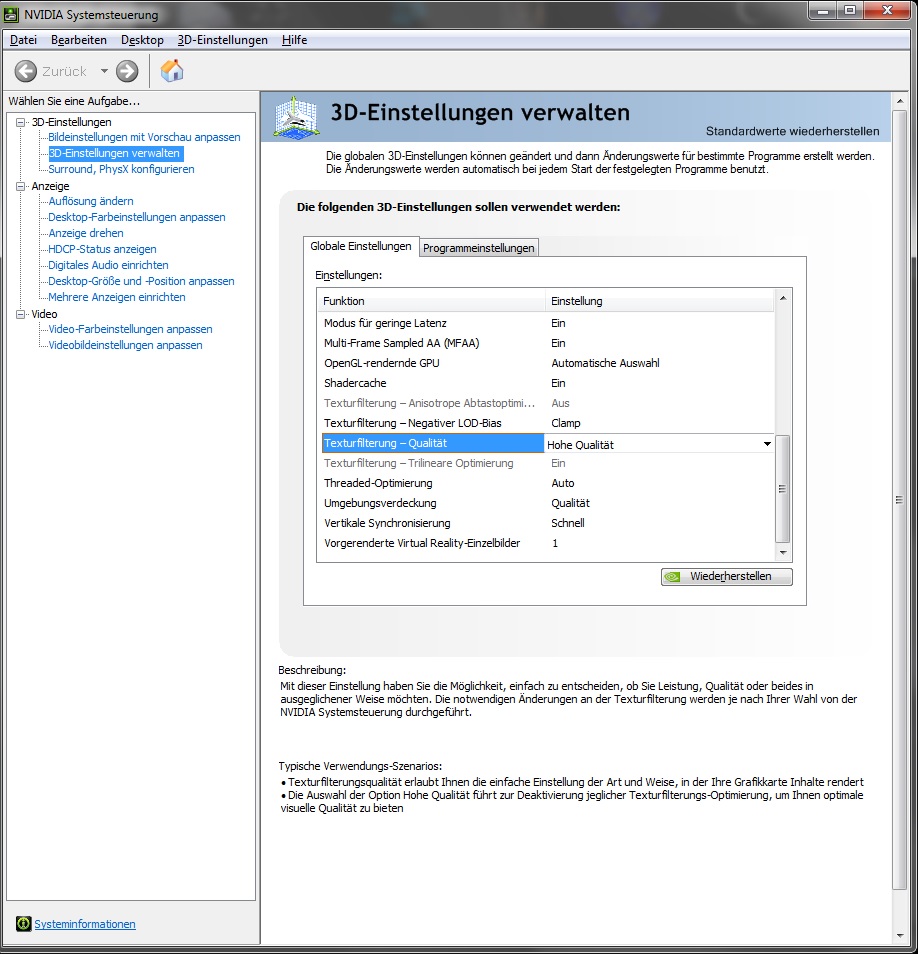Click the Automatische Auswahl setting value

605,363
